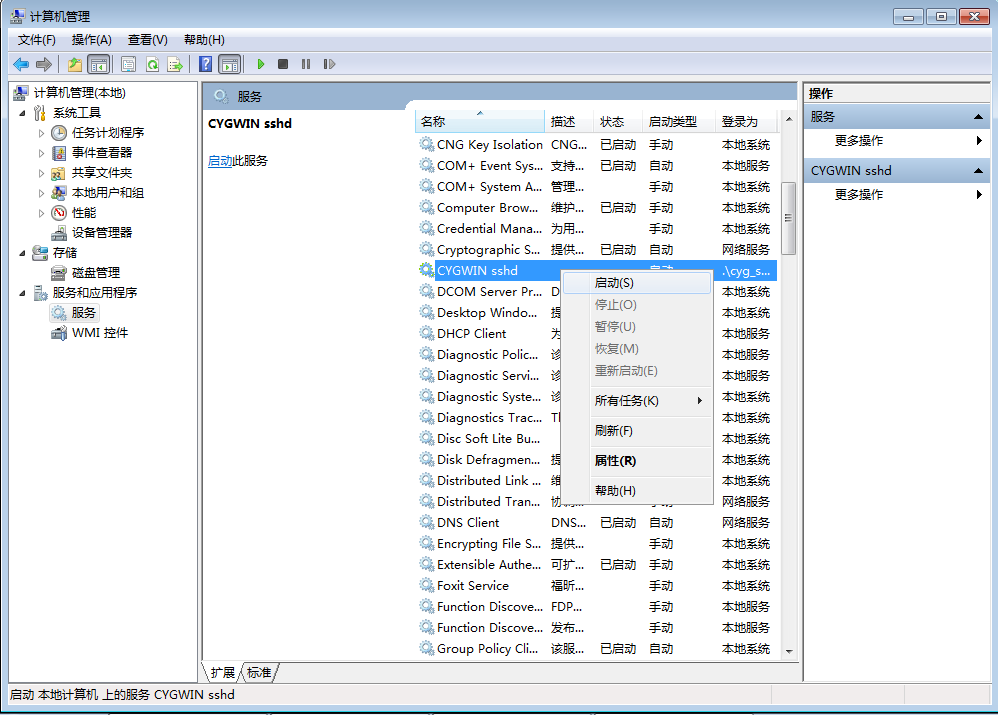Click the Forward arrow toolbar icon
The height and width of the screenshot is (715, 998).
[x=44, y=64]
